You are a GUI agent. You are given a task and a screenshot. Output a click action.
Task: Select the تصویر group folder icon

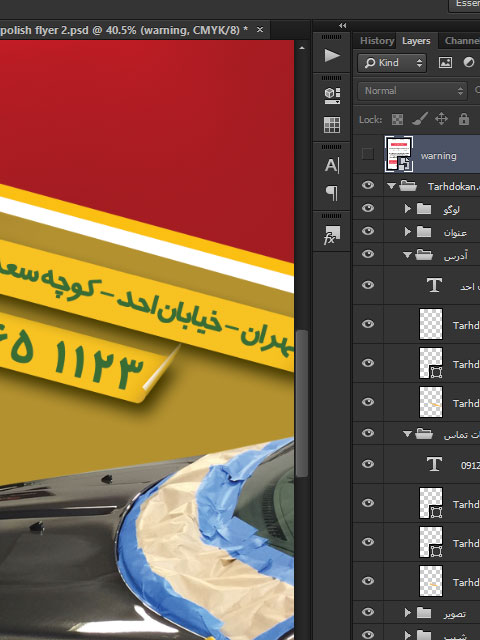(x=424, y=612)
